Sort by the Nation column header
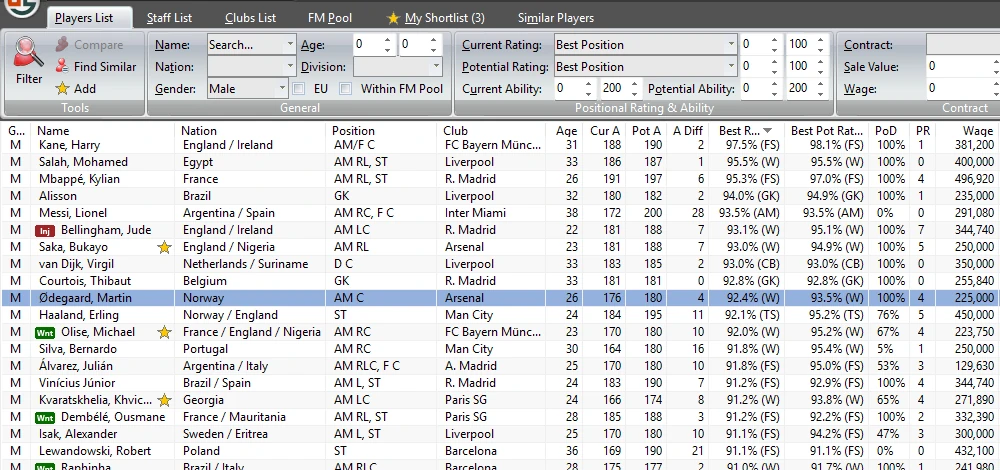This screenshot has width=1000, height=470. pyautogui.click(x=252, y=131)
